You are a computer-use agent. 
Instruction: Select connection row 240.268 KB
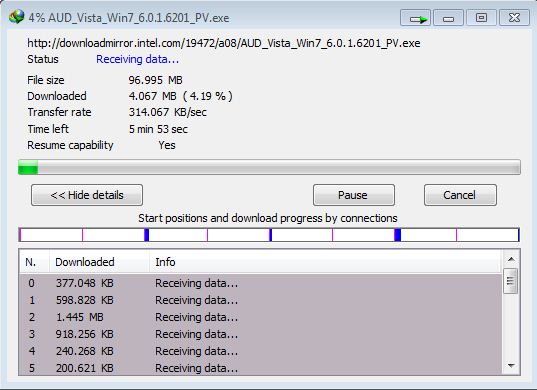[x=261, y=351]
